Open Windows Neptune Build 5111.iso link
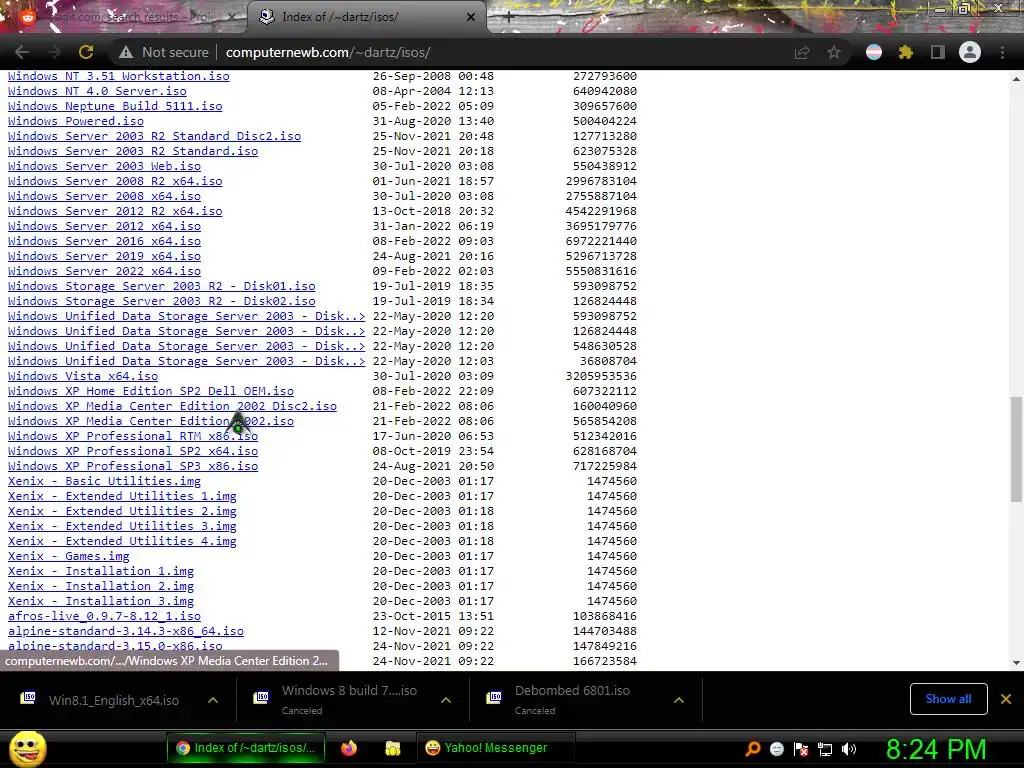The height and width of the screenshot is (768, 1024). pyautogui.click(x=115, y=106)
